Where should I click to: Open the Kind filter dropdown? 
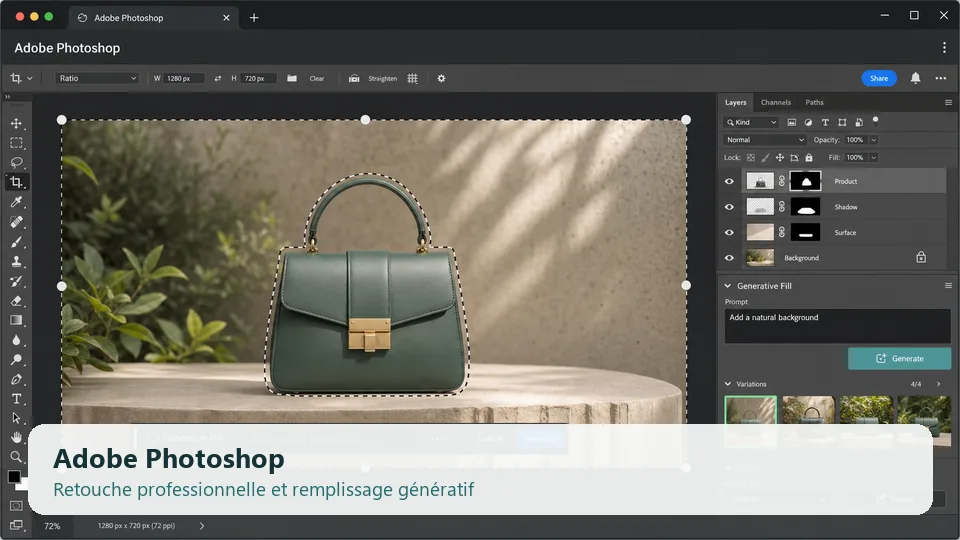coord(751,122)
